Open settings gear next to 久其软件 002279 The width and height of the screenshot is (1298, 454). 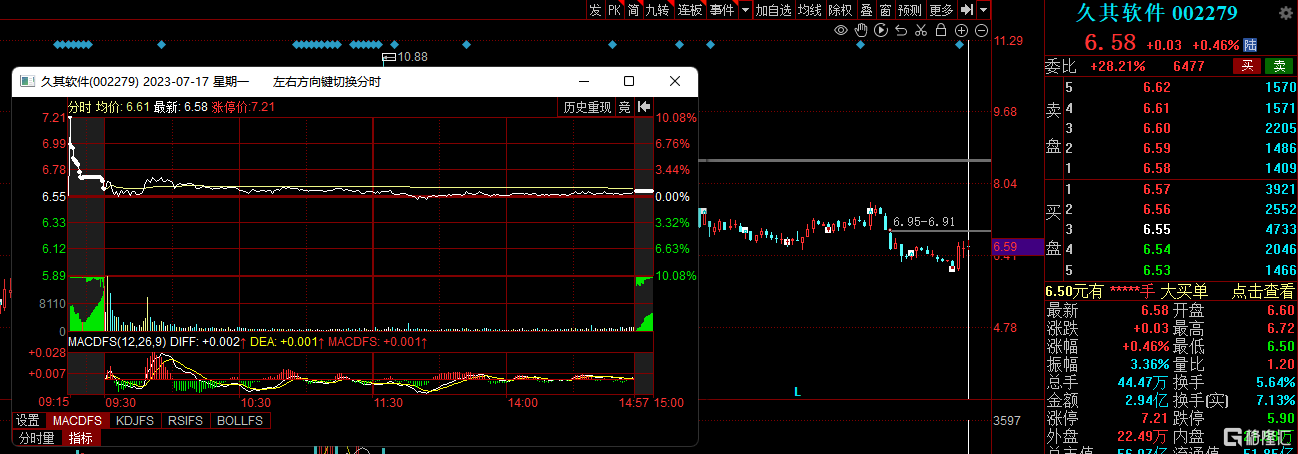click(1286, 12)
